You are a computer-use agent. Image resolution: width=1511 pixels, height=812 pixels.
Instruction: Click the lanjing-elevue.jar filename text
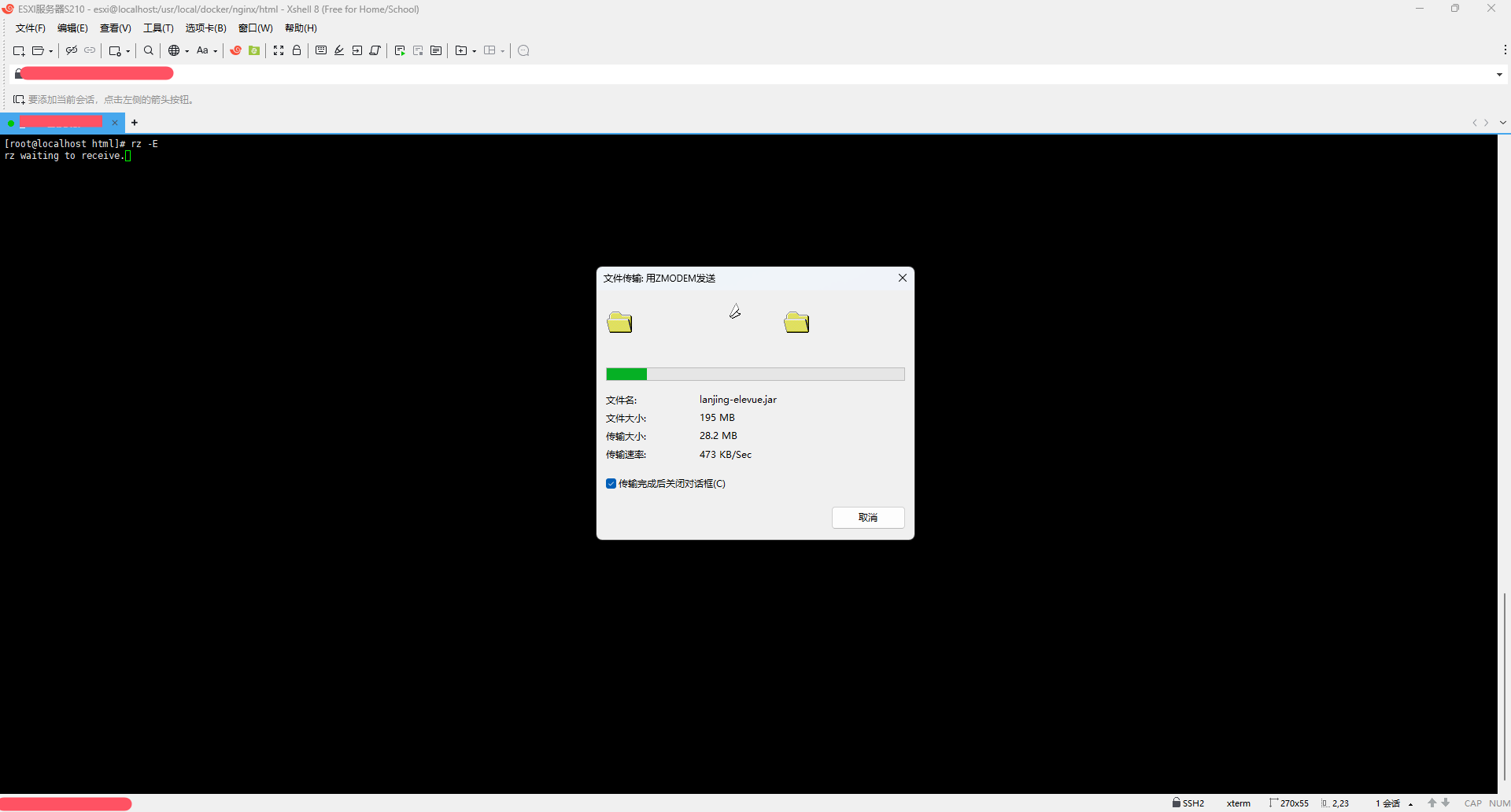pos(738,400)
